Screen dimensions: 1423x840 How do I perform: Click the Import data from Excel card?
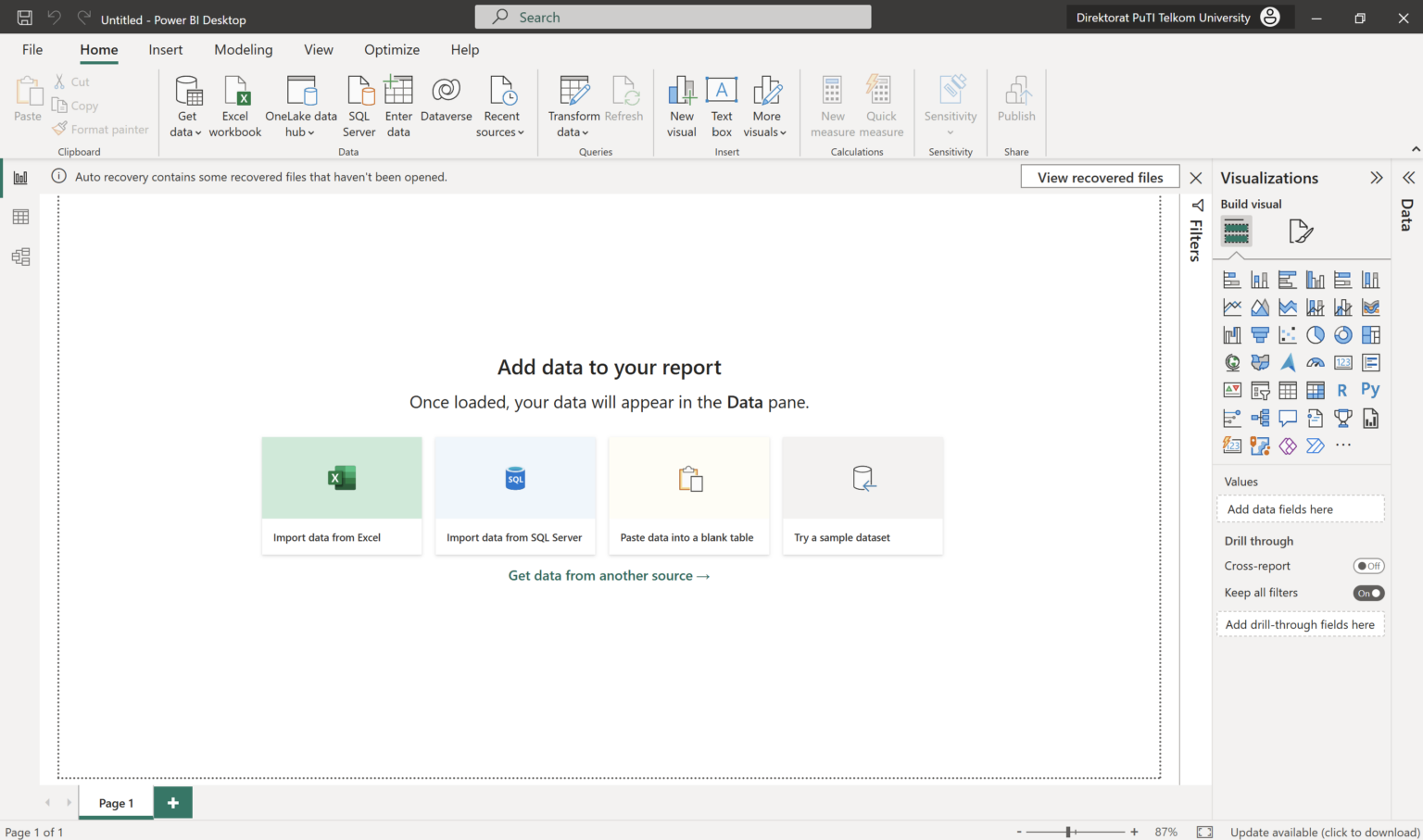[x=342, y=495]
